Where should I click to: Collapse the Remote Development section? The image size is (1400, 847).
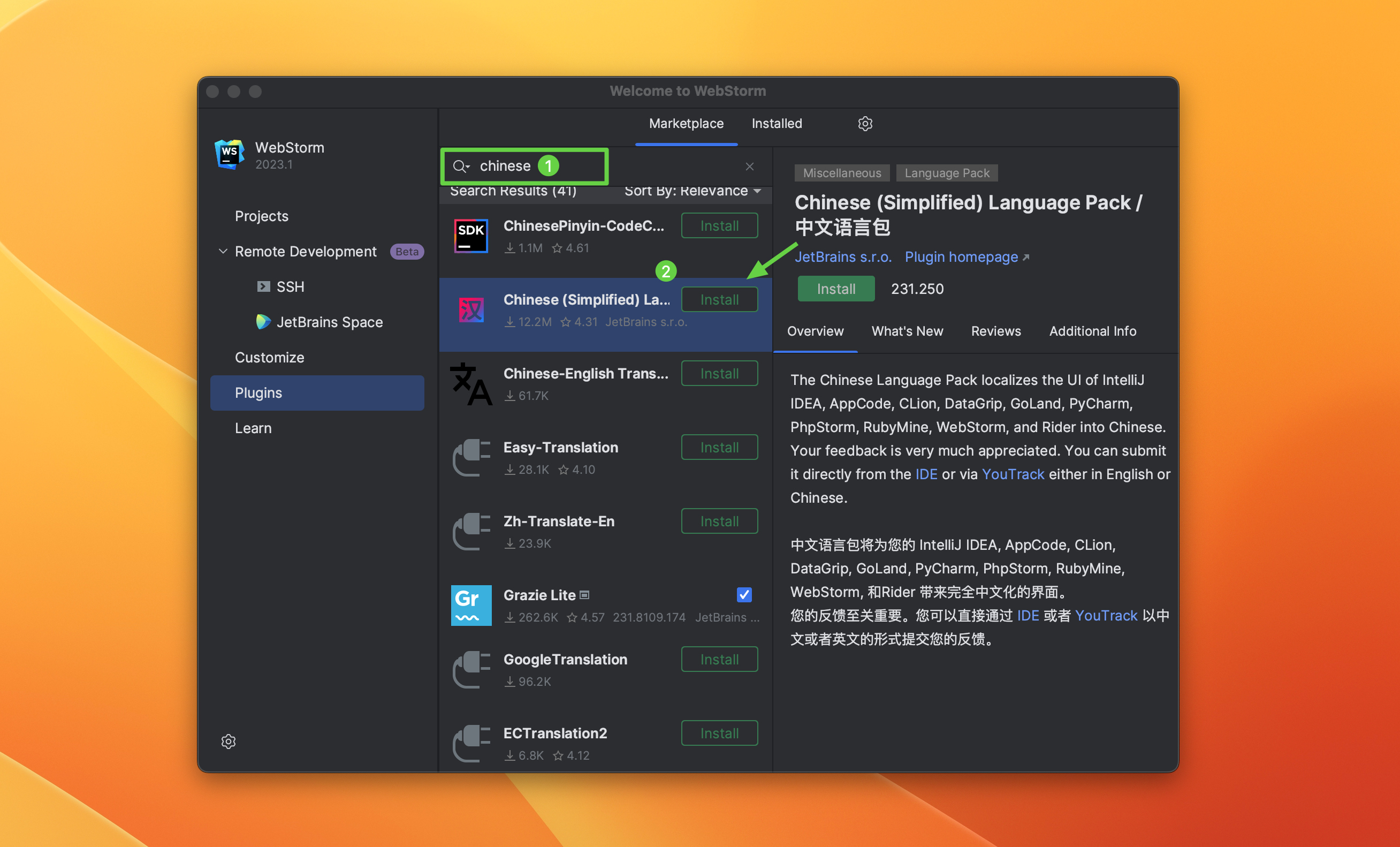[223, 251]
